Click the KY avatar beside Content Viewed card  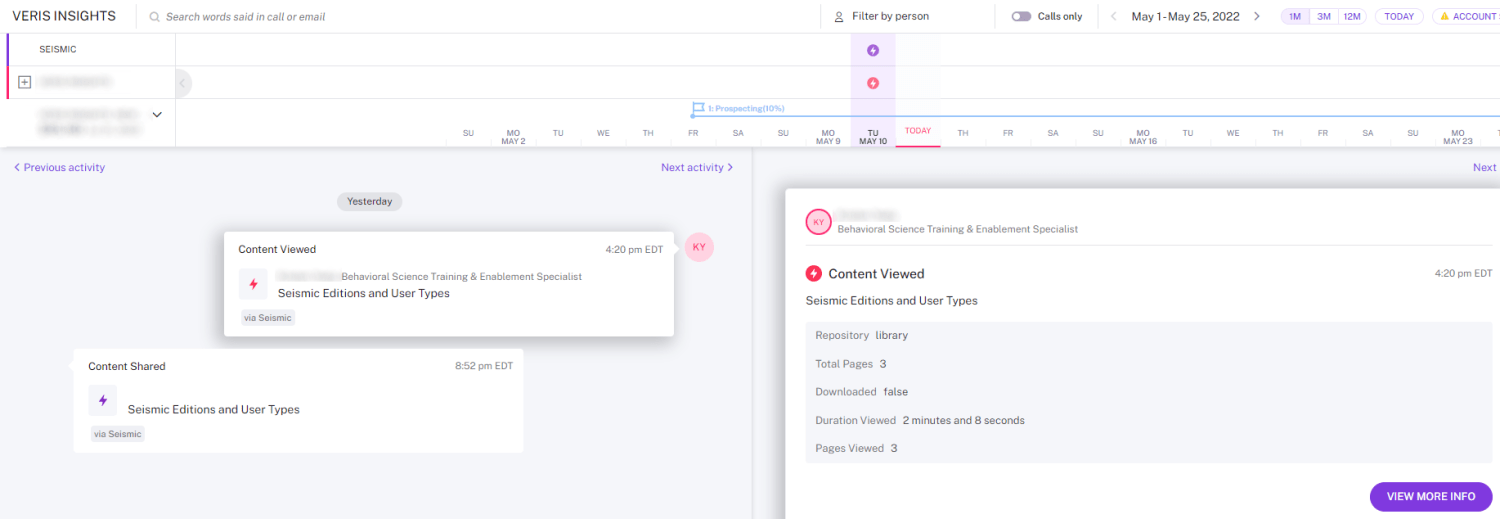point(699,247)
